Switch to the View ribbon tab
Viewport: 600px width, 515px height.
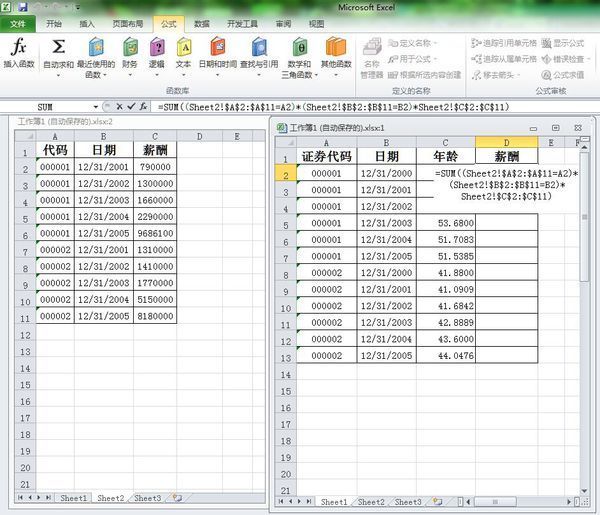[x=316, y=24]
